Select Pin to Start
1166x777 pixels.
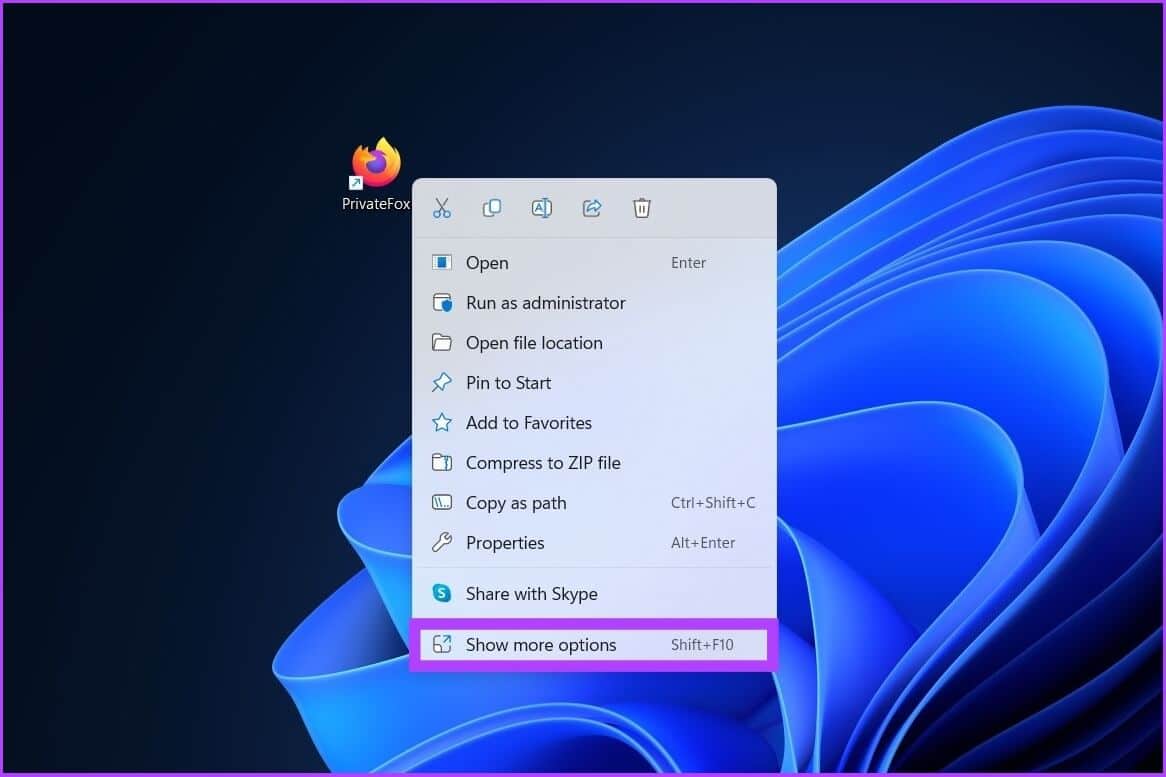click(x=594, y=383)
